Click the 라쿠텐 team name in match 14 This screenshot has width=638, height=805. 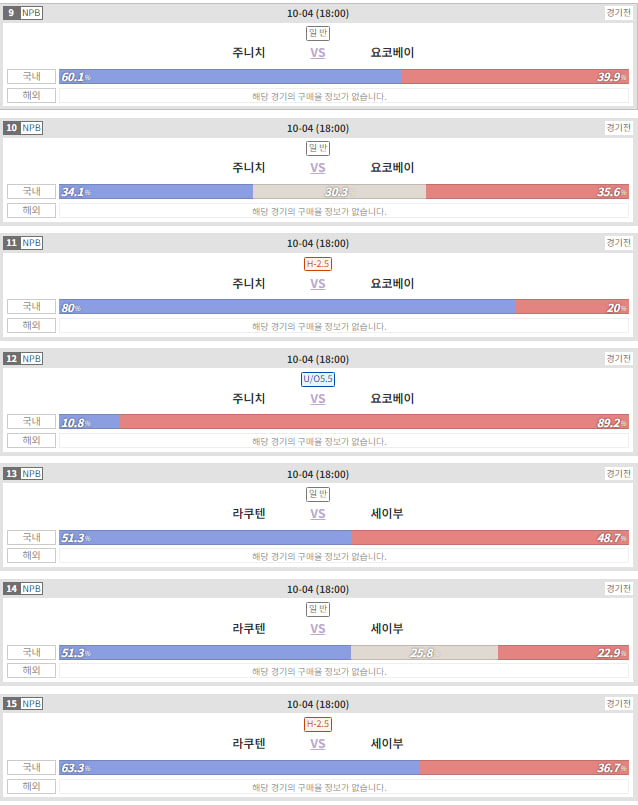(249, 629)
